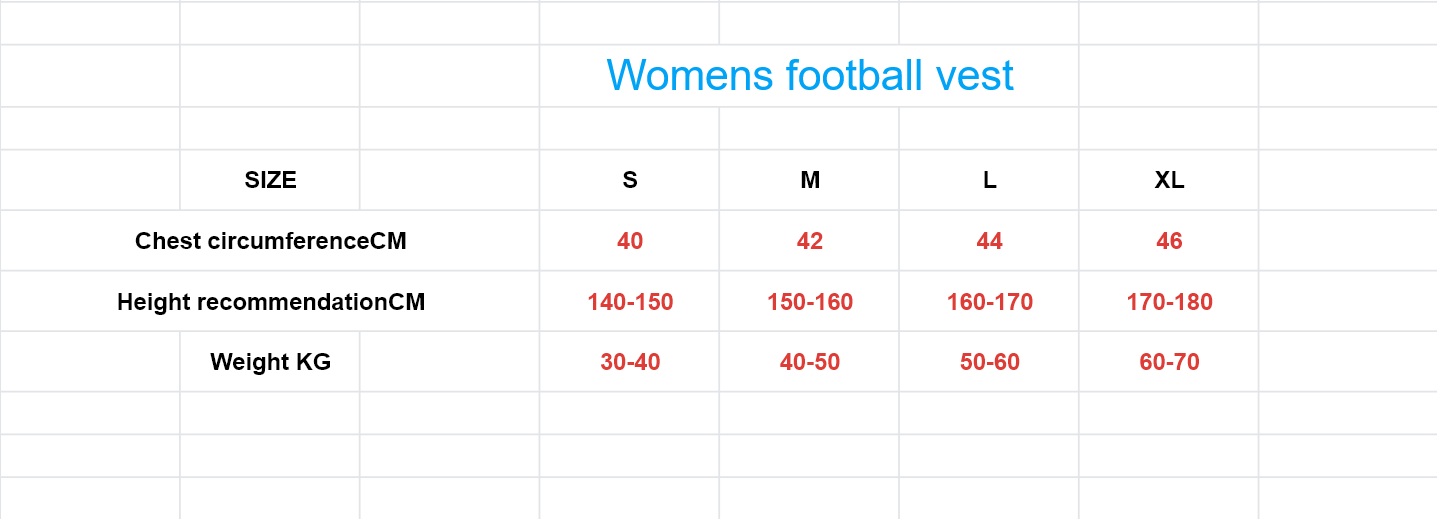Click chest value 40 cell

(629, 241)
